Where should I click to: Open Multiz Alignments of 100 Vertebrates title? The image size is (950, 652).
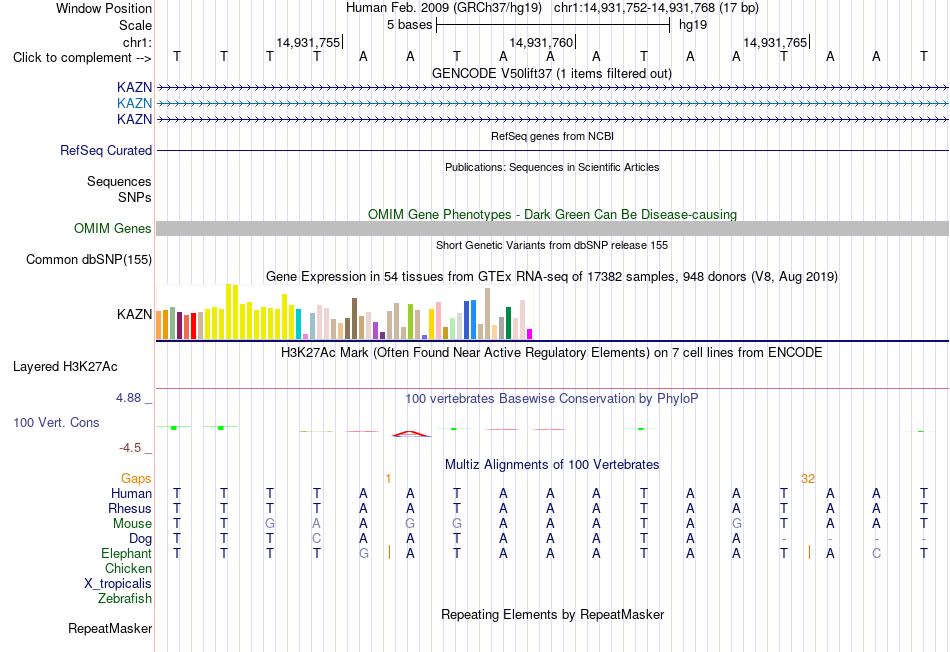[x=552, y=465]
